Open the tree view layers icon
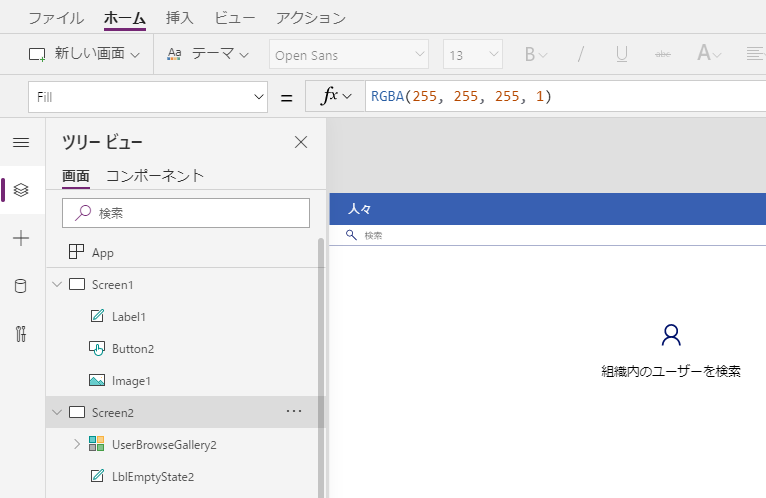 tap(21, 190)
